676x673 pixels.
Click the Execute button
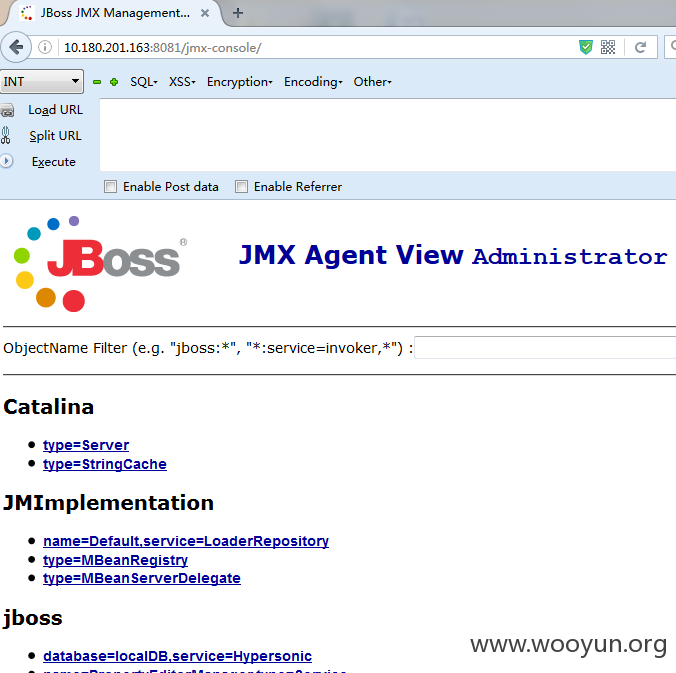(53, 162)
